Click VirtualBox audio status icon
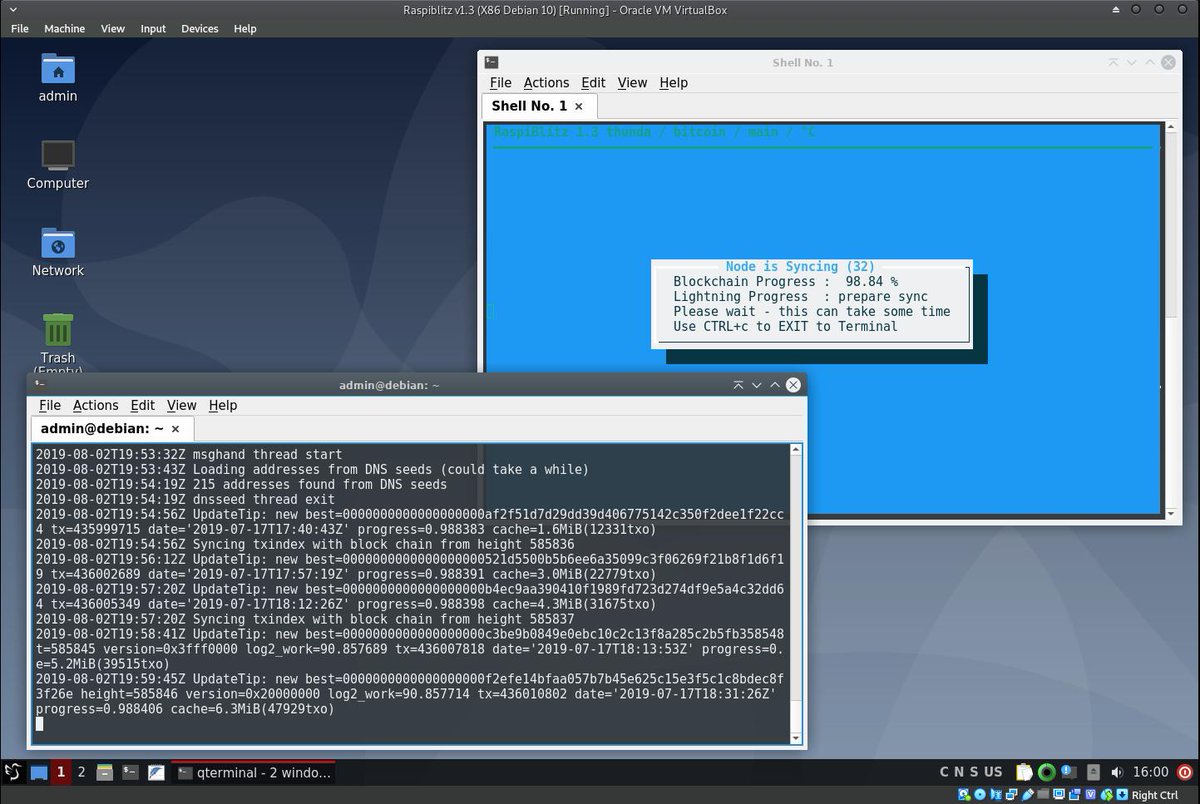This screenshot has height=804, width=1200. click(996, 795)
